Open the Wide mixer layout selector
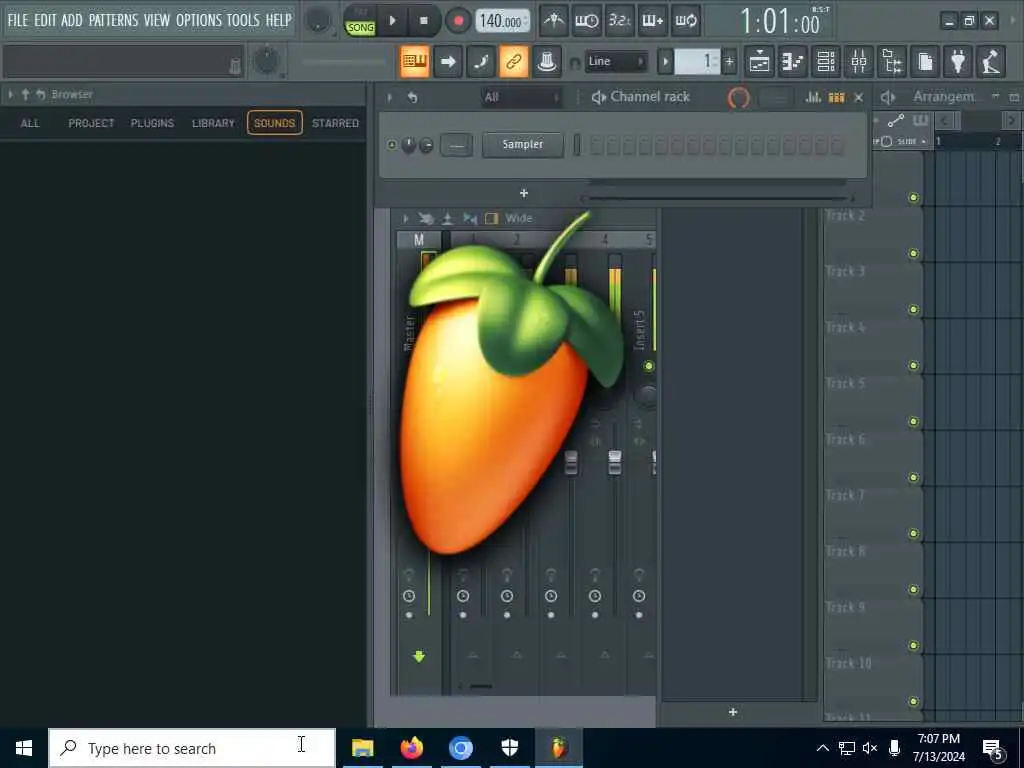1024x768 pixels. tap(519, 218)
